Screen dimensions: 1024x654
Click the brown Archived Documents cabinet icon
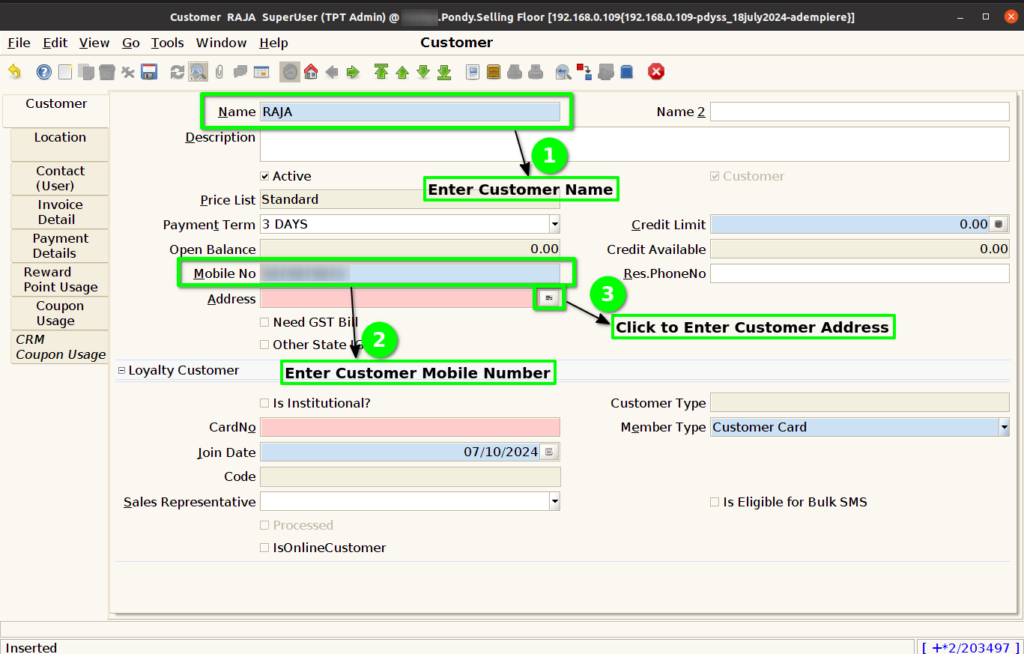coord(494,72)
